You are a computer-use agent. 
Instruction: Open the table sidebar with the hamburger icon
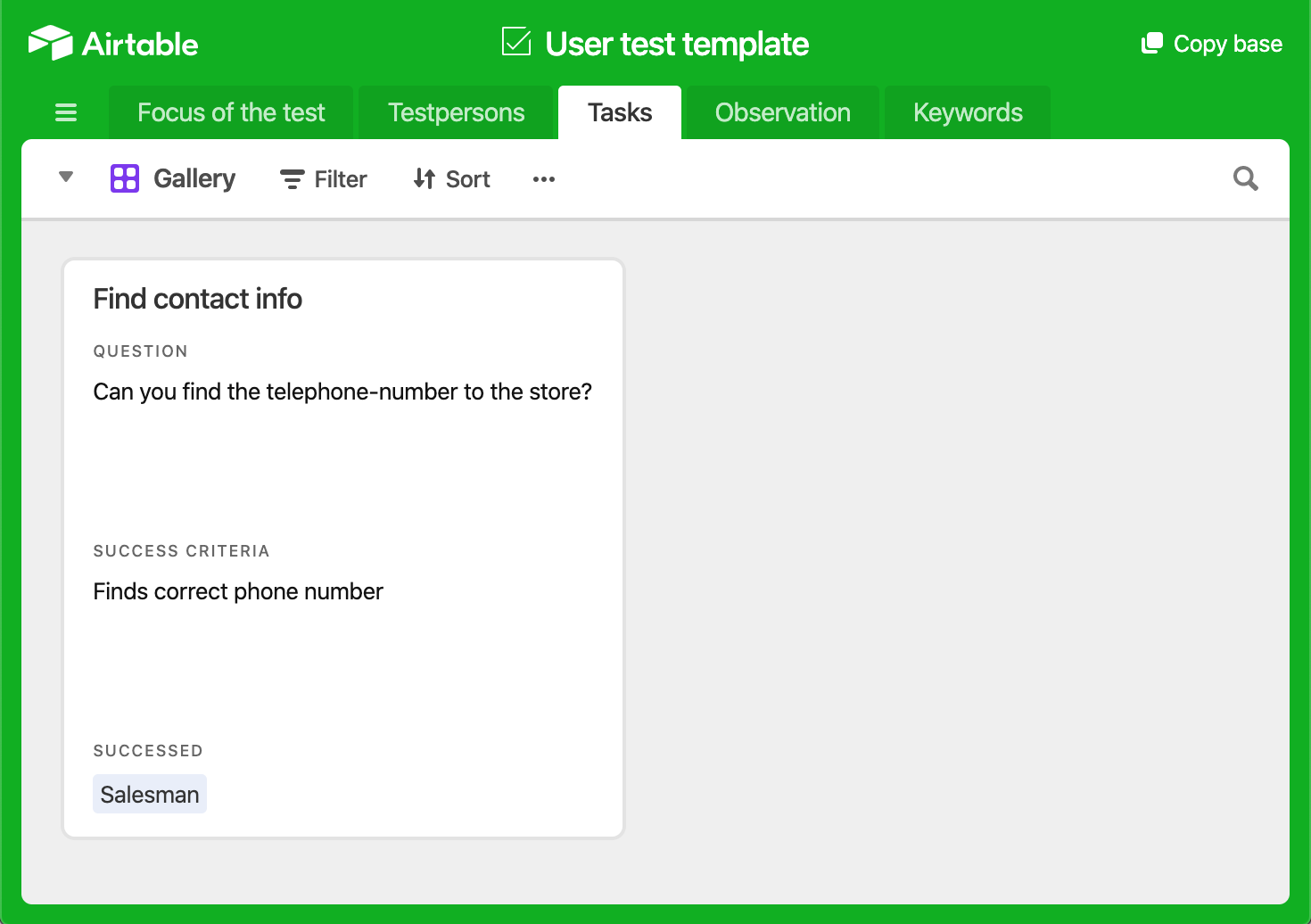pyautogui.click(x=66, y=112)
